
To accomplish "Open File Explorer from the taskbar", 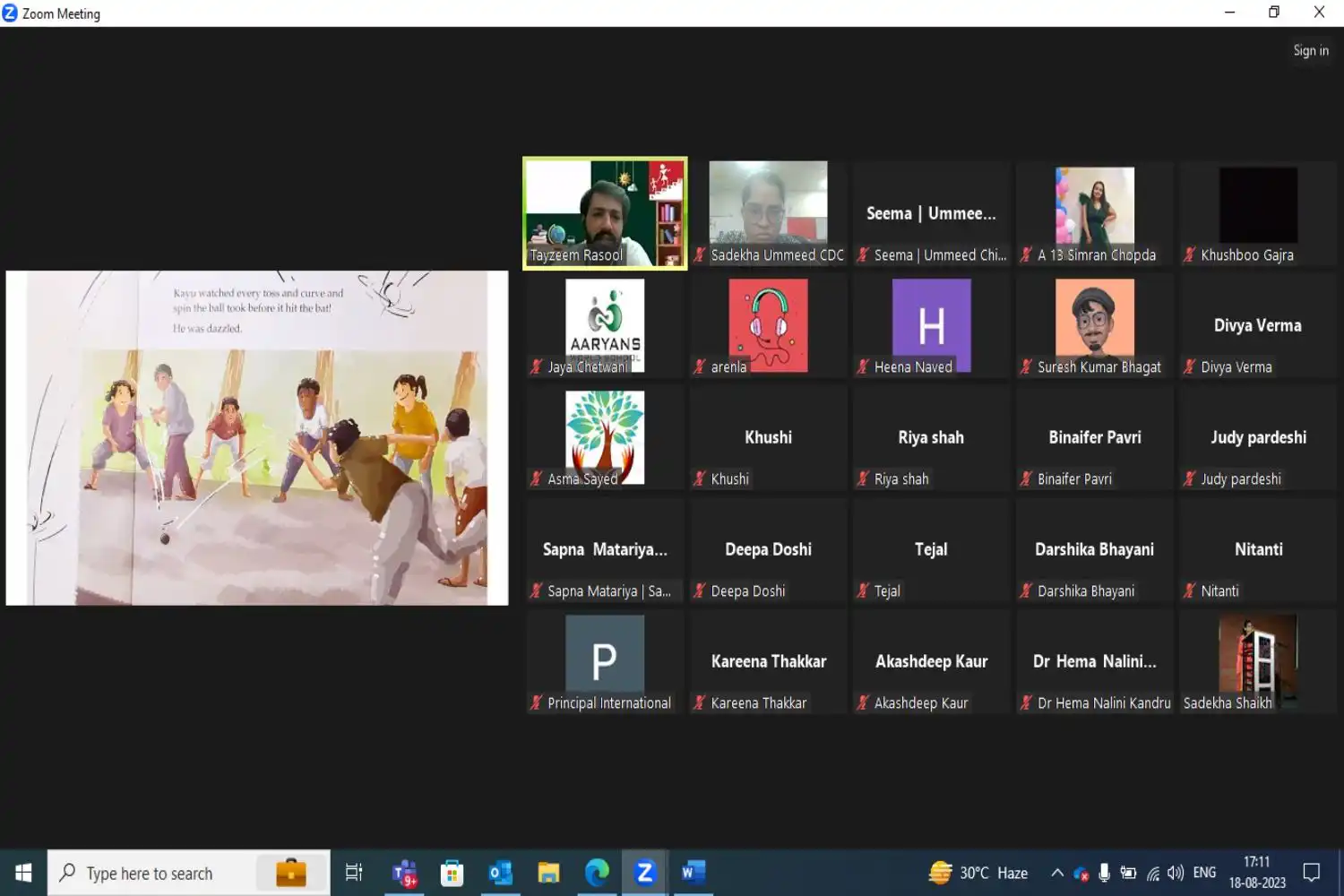I will point(548,873).
